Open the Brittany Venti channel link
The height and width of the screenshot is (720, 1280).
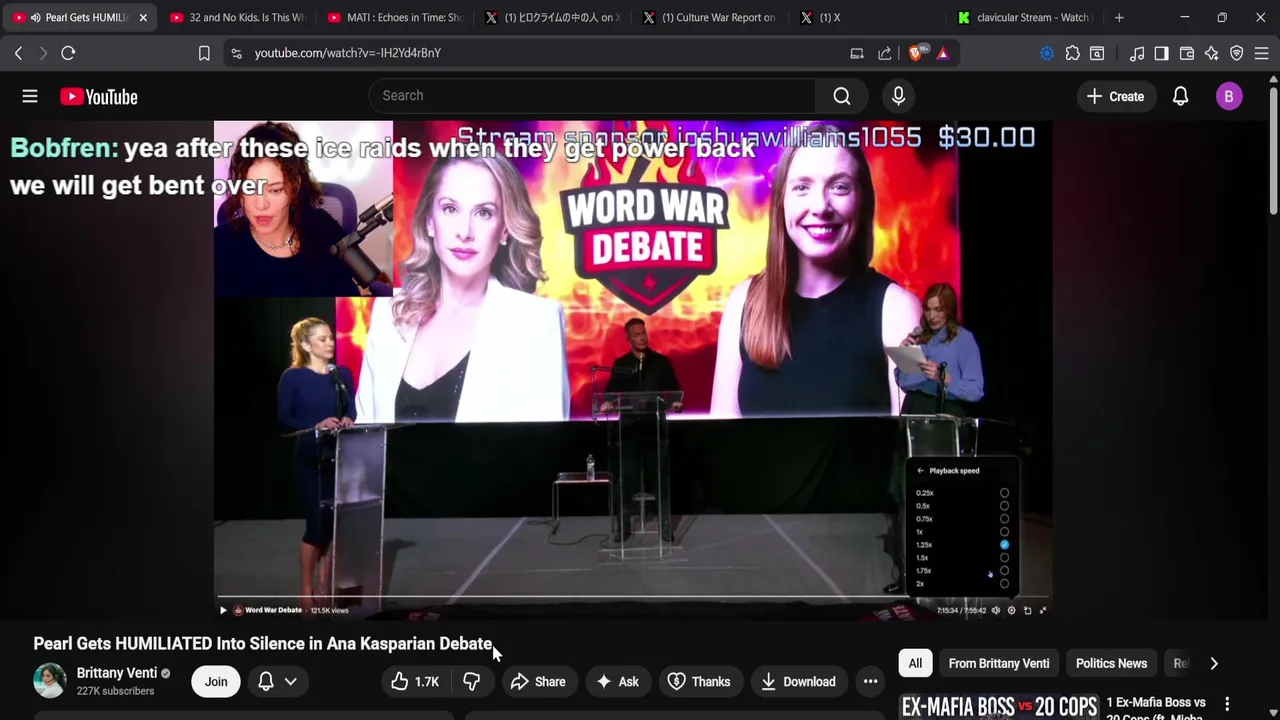coord(117,673)
